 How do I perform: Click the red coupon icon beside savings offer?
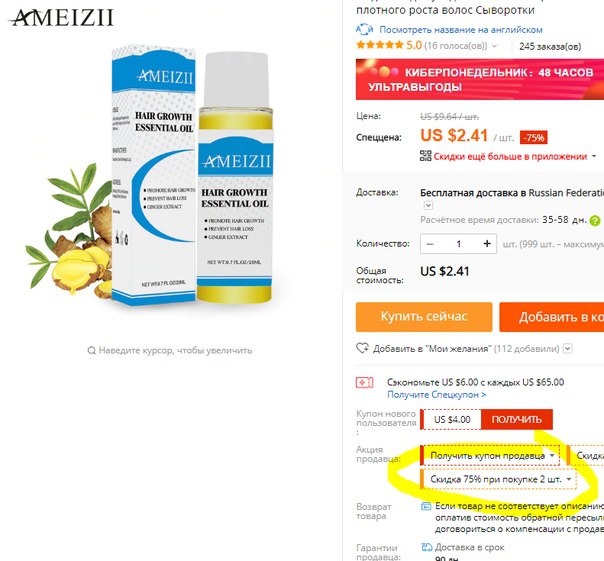click(x=364, y=383)
